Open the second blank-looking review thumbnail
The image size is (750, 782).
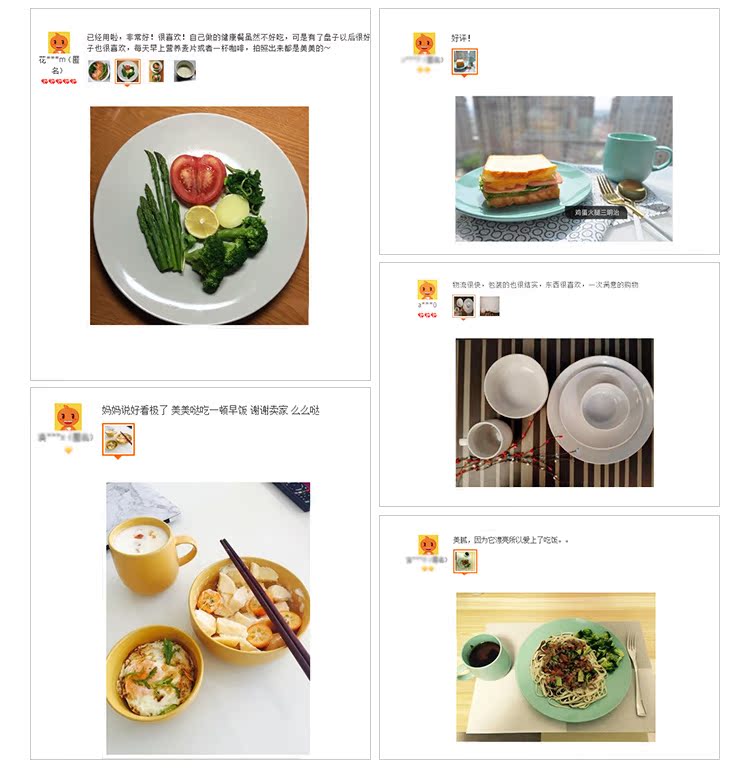coord(490,306)
